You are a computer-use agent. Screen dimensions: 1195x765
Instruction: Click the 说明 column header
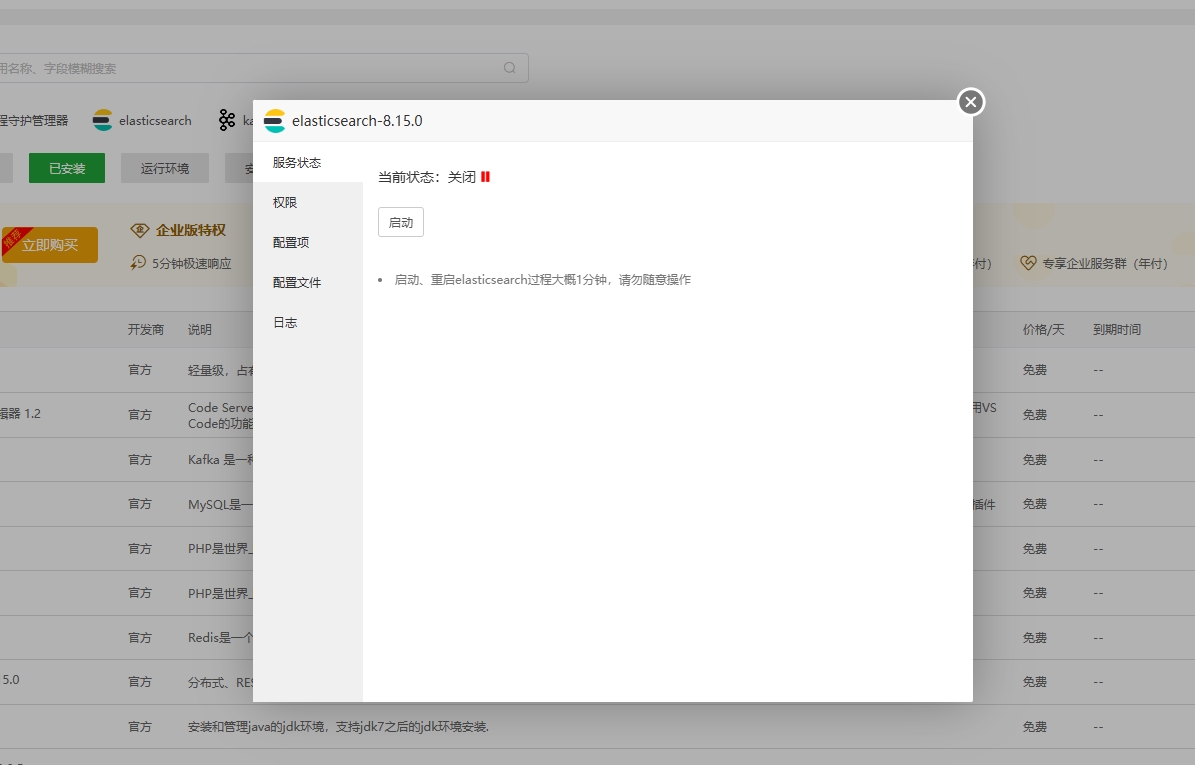(200, 330)
